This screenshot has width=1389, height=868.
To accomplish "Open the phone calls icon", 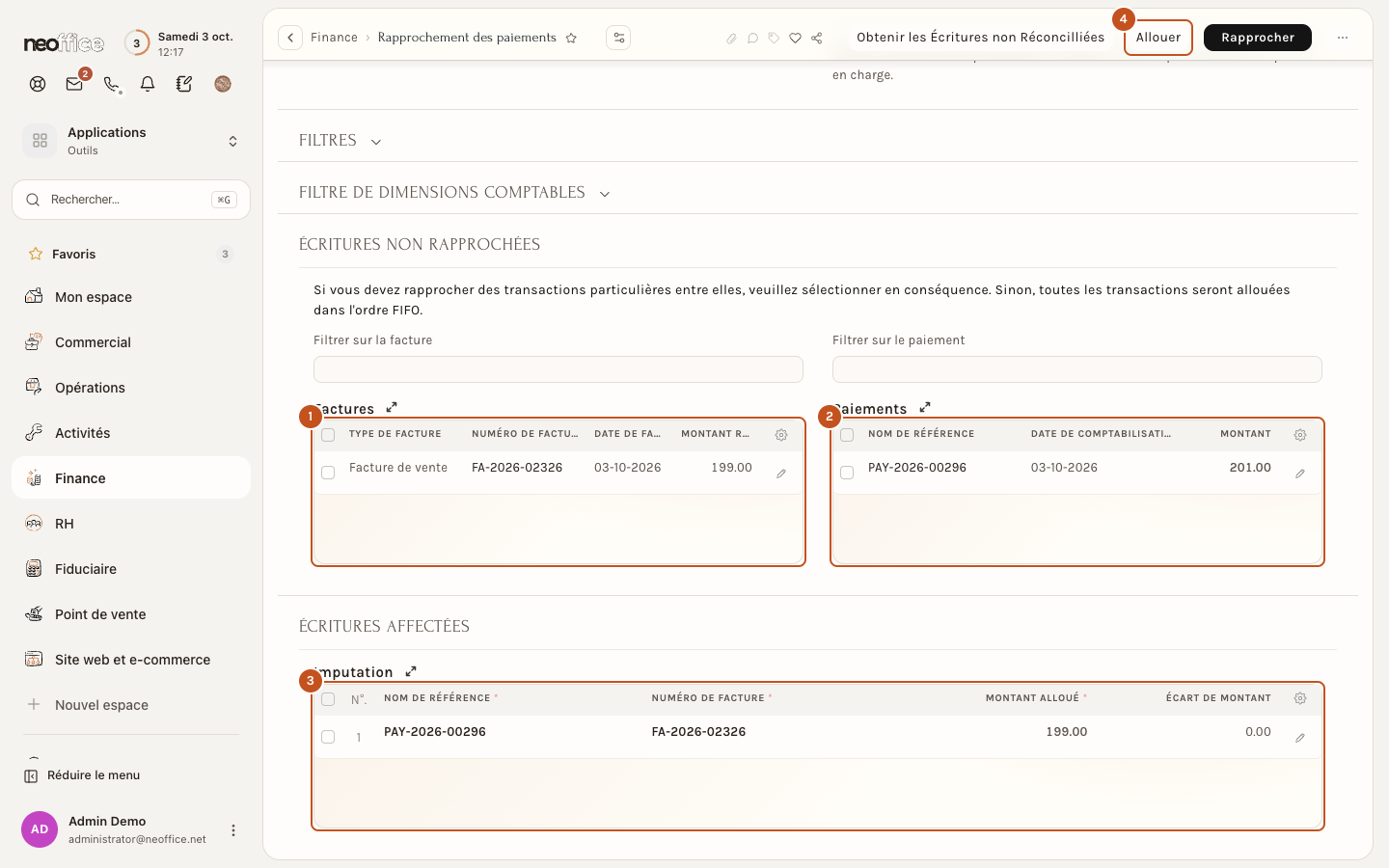I will click(112, 84).
